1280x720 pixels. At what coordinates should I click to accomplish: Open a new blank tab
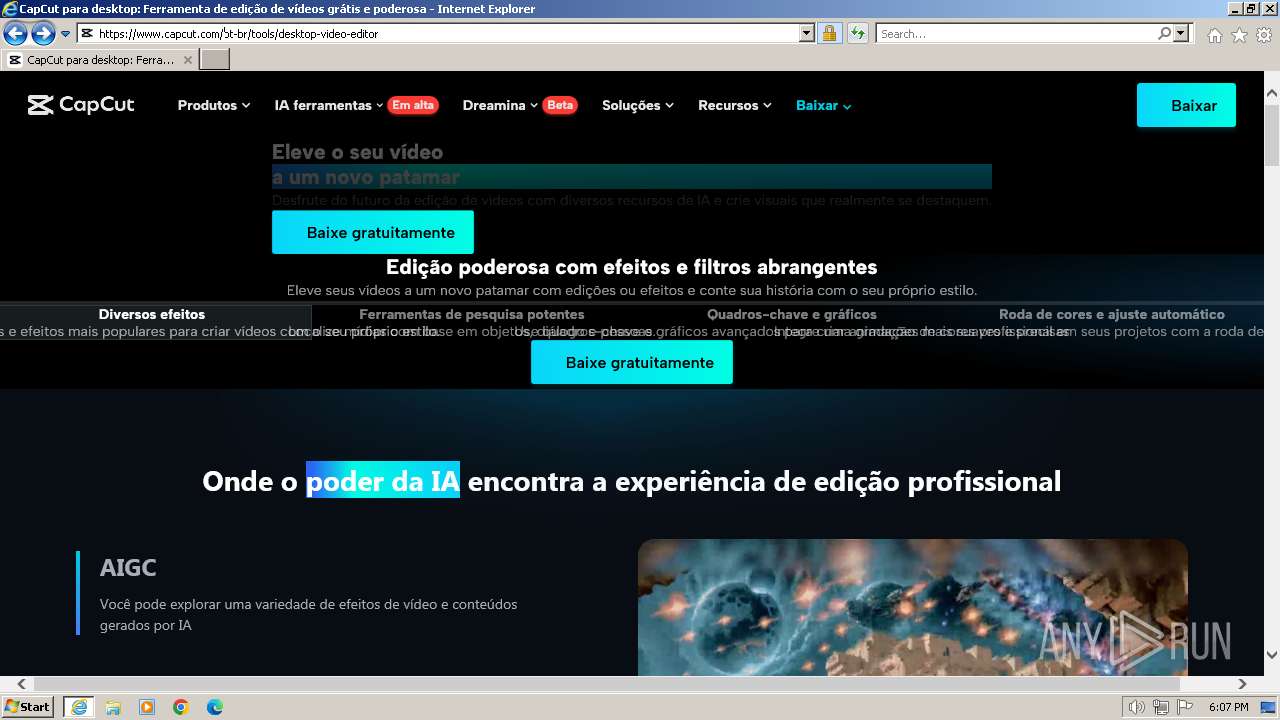click(x=215, y=60)
